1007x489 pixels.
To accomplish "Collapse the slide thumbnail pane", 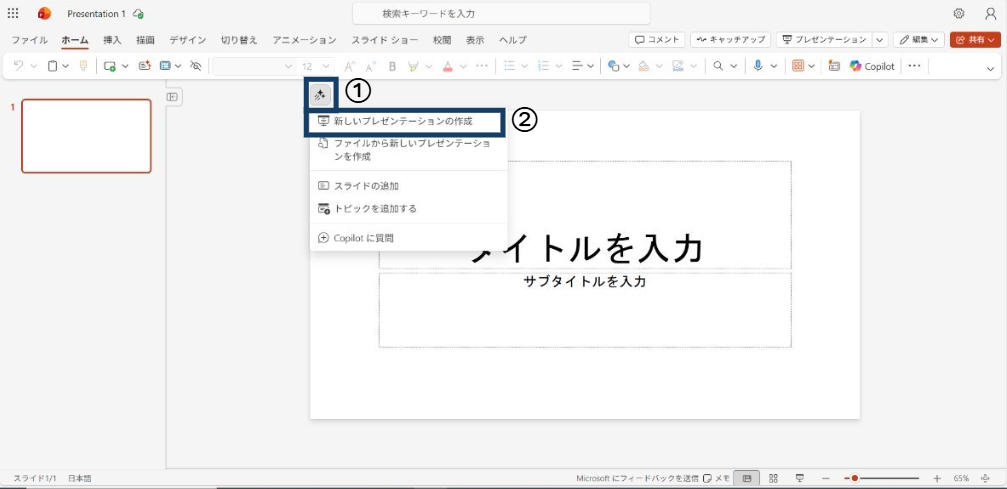I will pyautogui.click(x=172, y=97).
